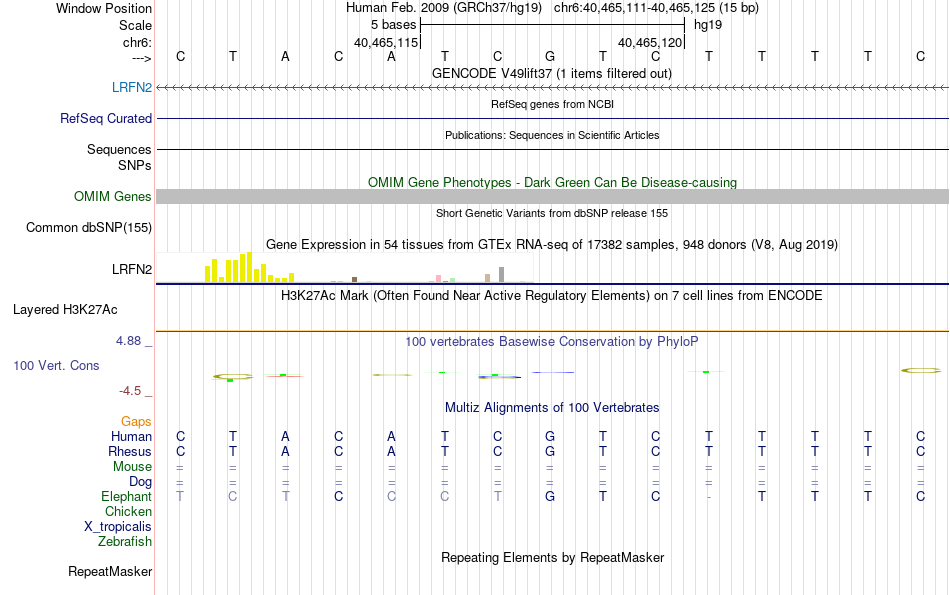Image resolution: width=950 pixels, height=595 pixels.
Task: Click the Dog species row label
Action: tap(140, 482)
